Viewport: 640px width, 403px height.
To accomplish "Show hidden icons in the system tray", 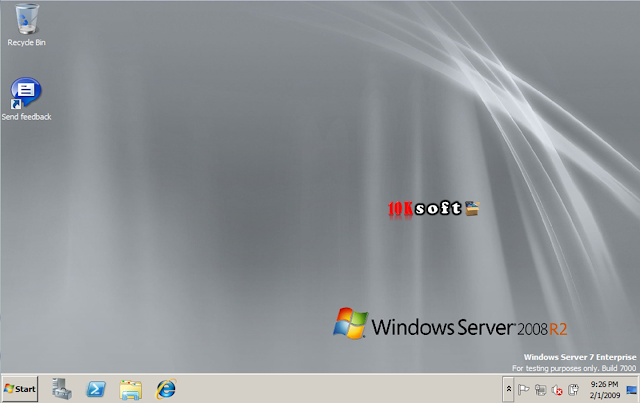I will click(x=509, y=389).
